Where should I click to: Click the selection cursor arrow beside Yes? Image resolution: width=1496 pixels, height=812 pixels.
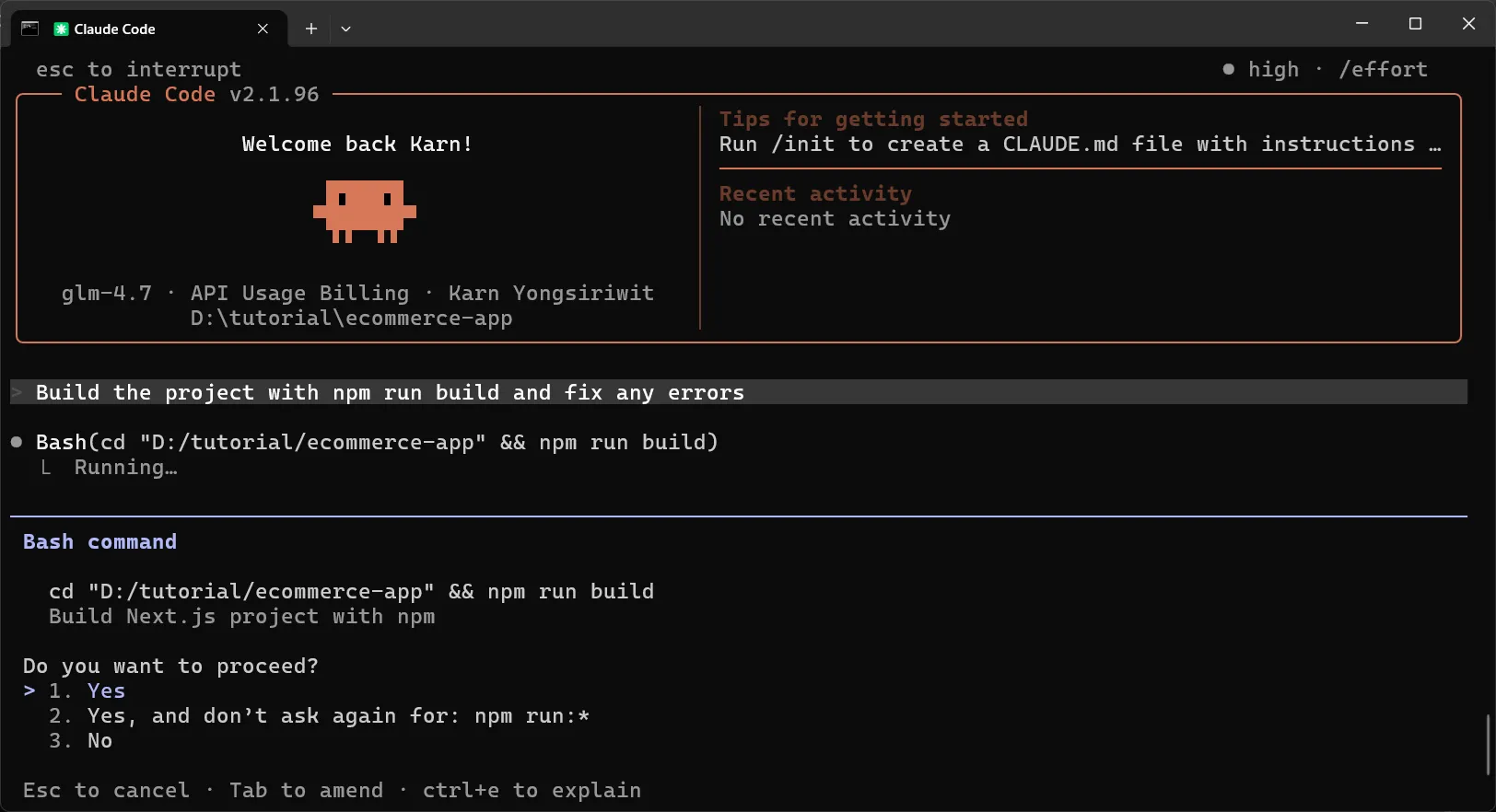(x=29, y=690)
